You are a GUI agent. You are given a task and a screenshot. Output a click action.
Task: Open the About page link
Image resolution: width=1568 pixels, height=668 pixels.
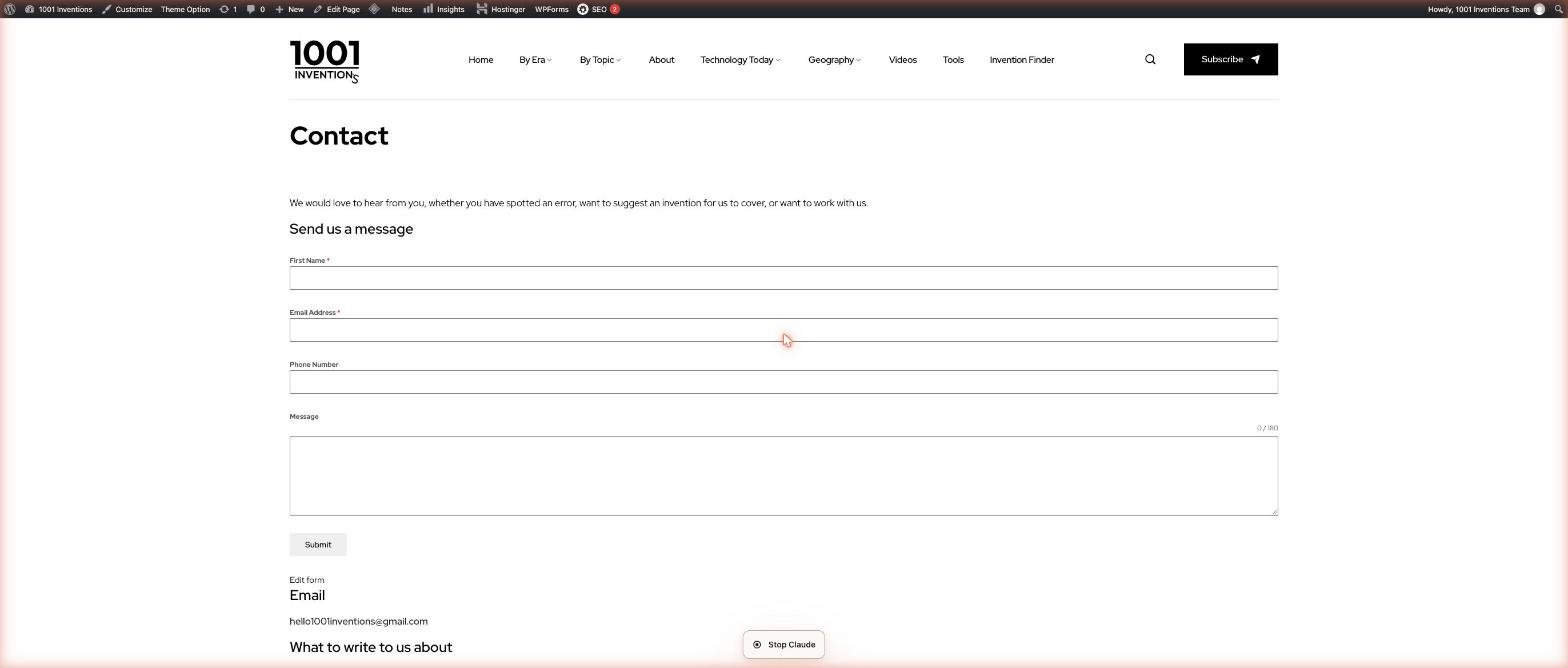[x=661, y=60]
